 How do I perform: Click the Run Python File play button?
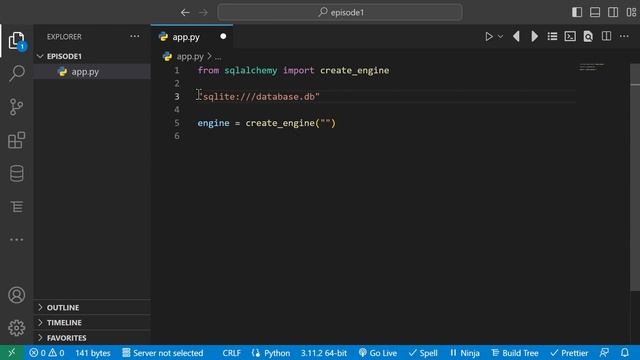(x=489, y=37)
